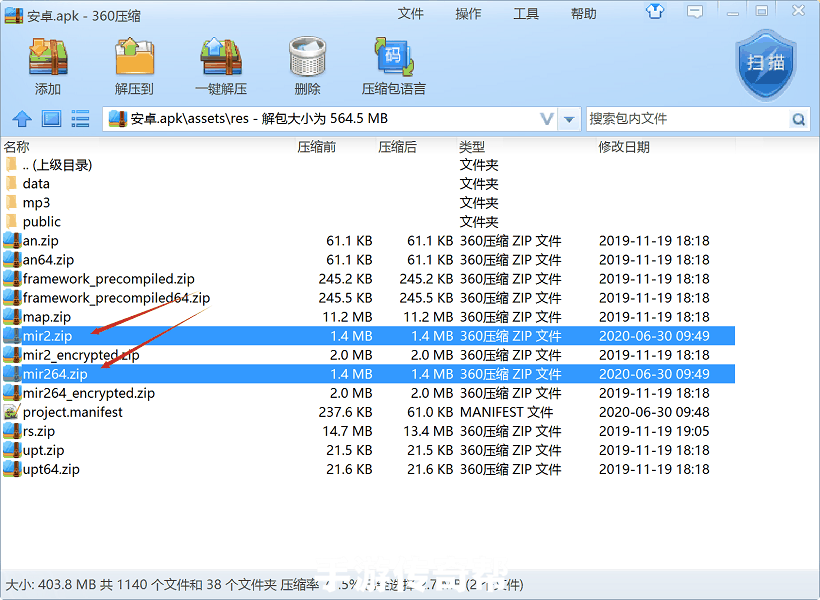The height and width of the screenshot is (600, 820).
Task: Open the 操作 menu
Action: click(x=468, y=14)
